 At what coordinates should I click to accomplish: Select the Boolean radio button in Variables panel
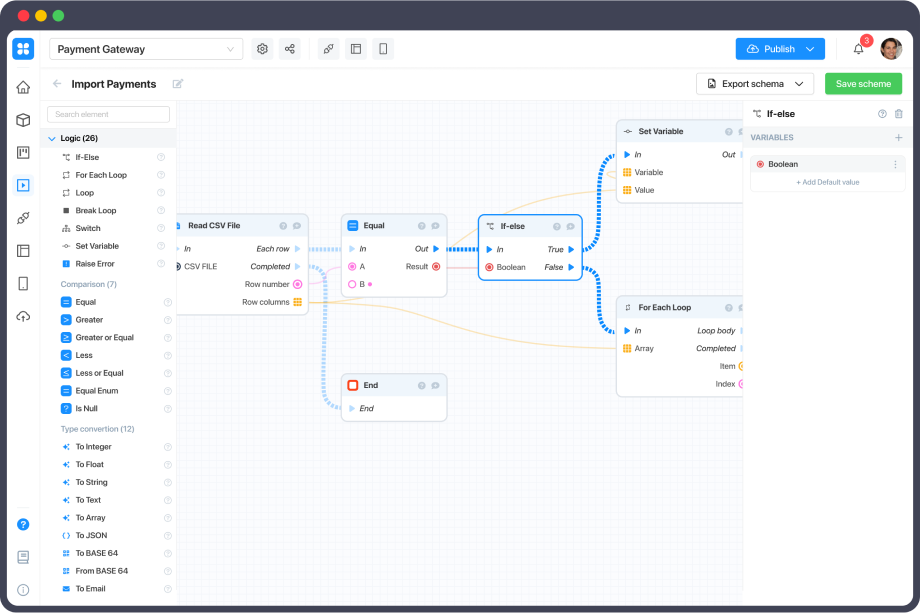(761, 163)
